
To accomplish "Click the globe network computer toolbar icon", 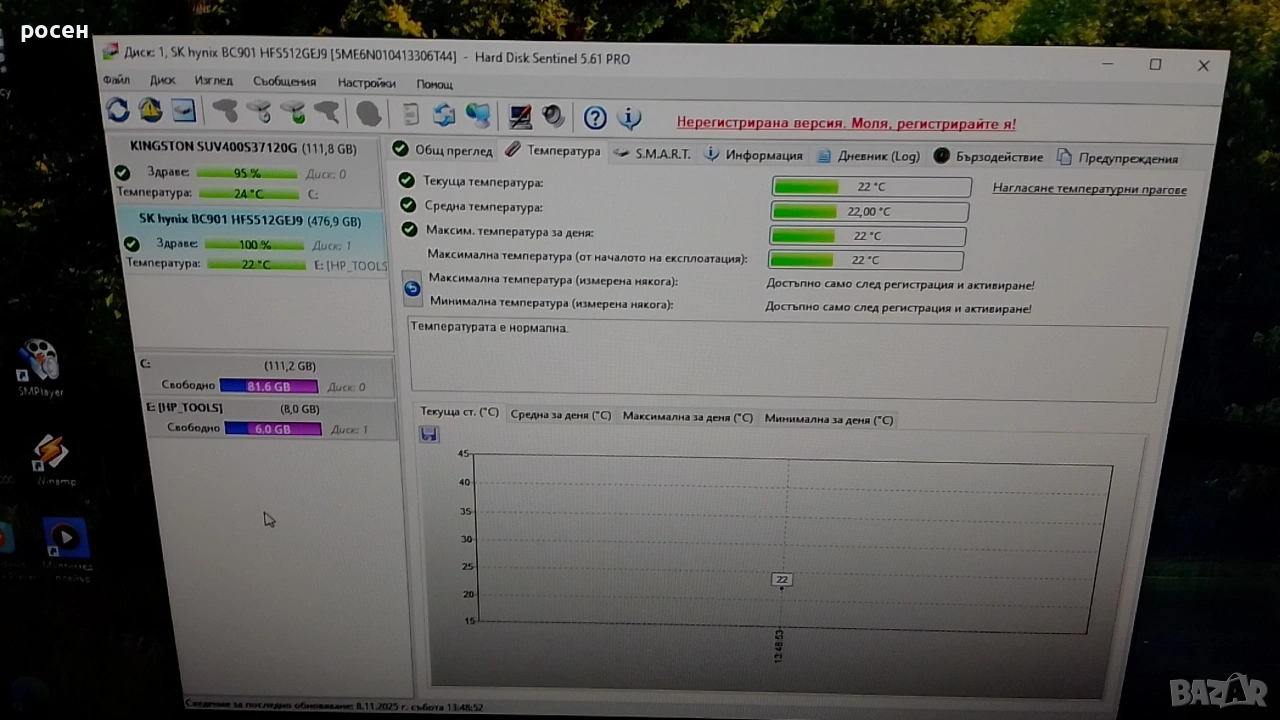I will coord(478,115).
